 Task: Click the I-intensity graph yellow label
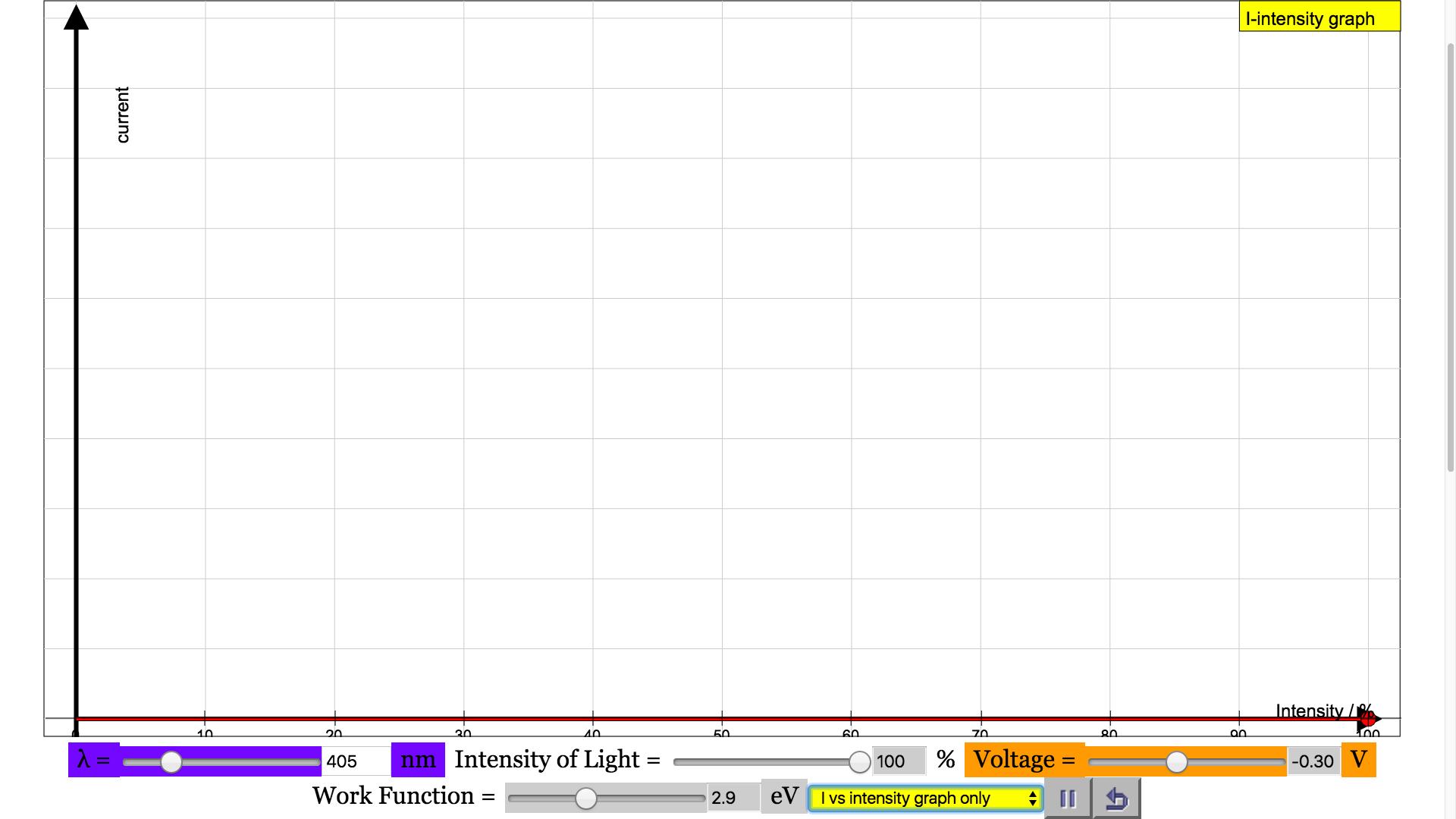(x=1319, y=18)
